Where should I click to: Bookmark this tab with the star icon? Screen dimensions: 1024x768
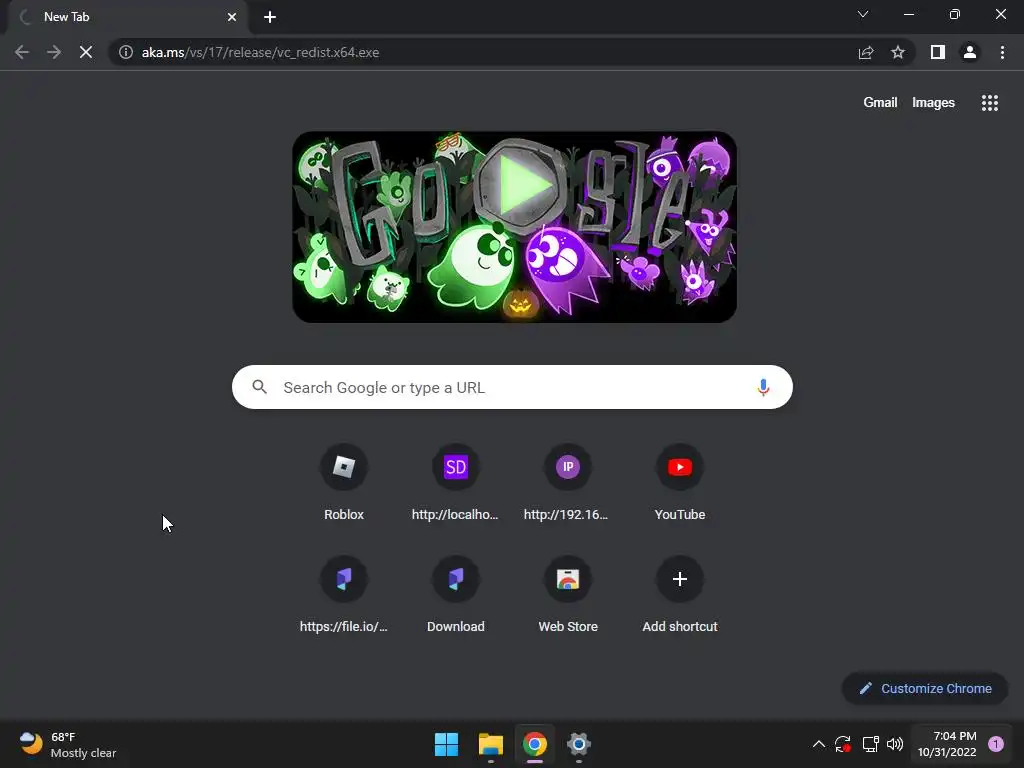pyautogui.click(x=898, y=52)
